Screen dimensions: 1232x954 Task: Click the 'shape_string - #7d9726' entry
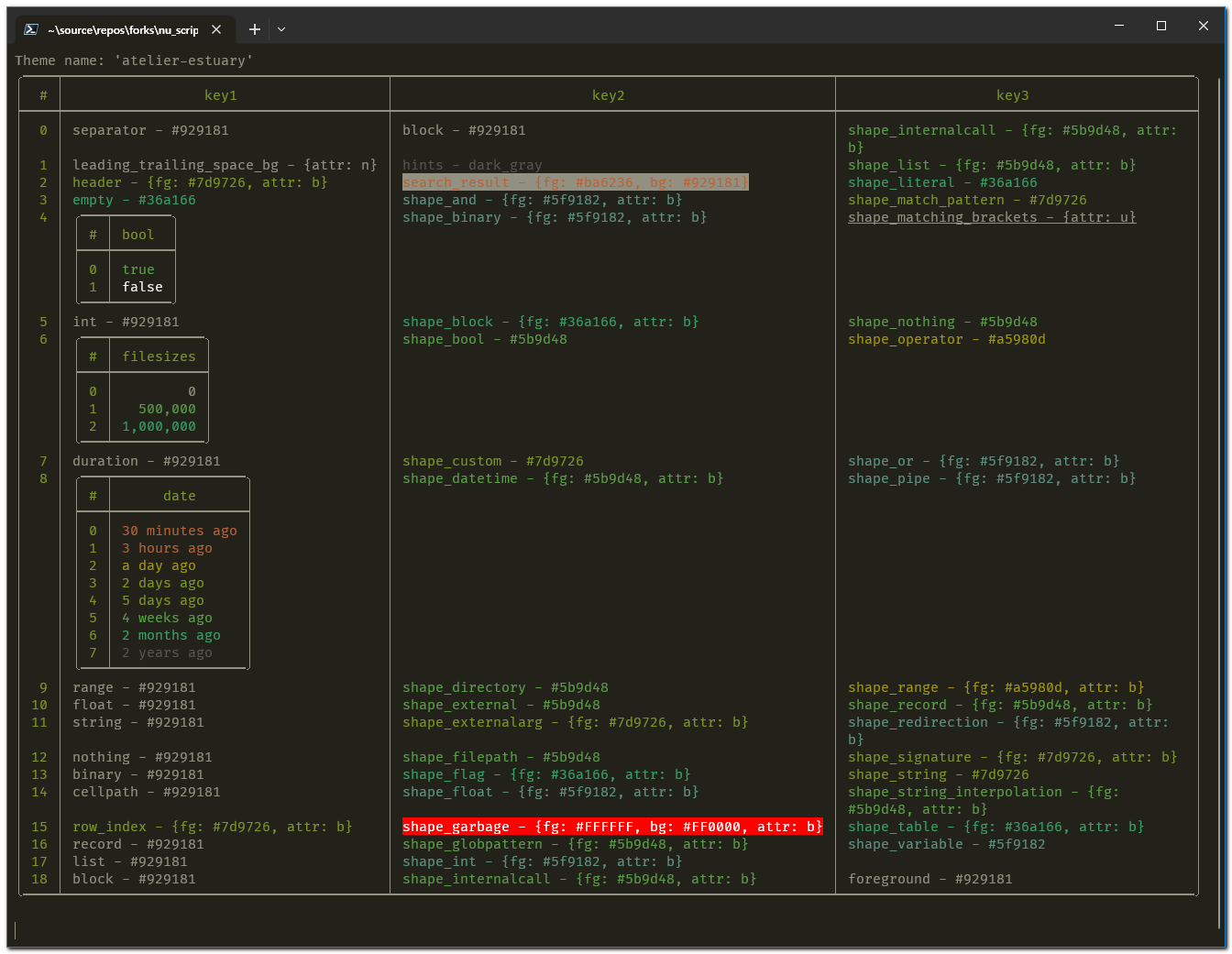[x=939, y=774]
